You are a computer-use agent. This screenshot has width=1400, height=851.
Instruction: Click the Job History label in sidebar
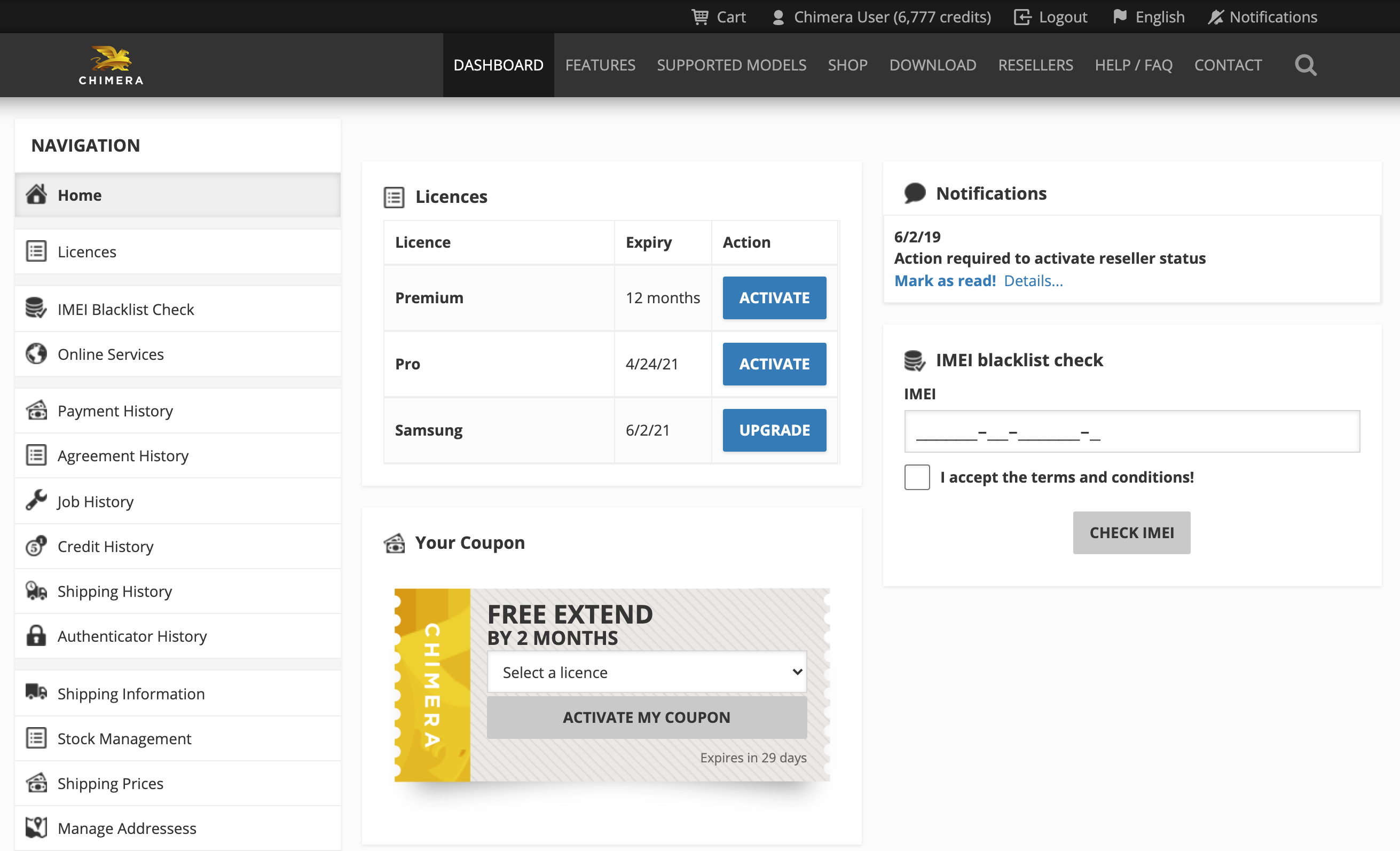[96, 502]
